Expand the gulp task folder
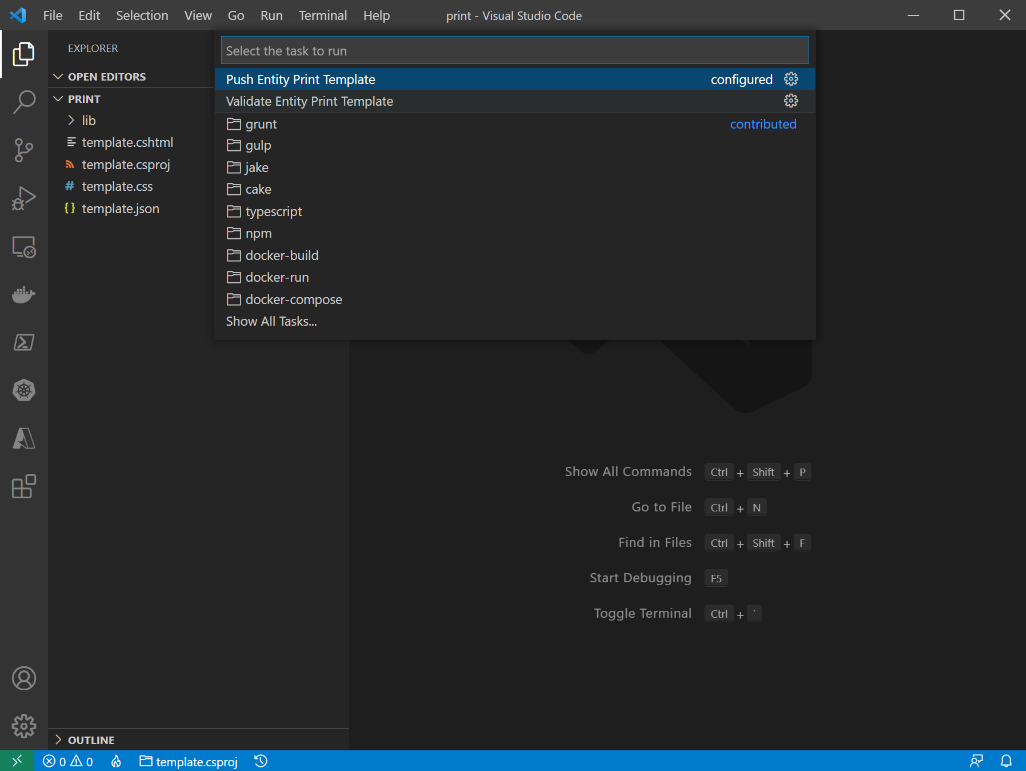The width and height of the screenshot is (1026, 771). click(515, 145)
